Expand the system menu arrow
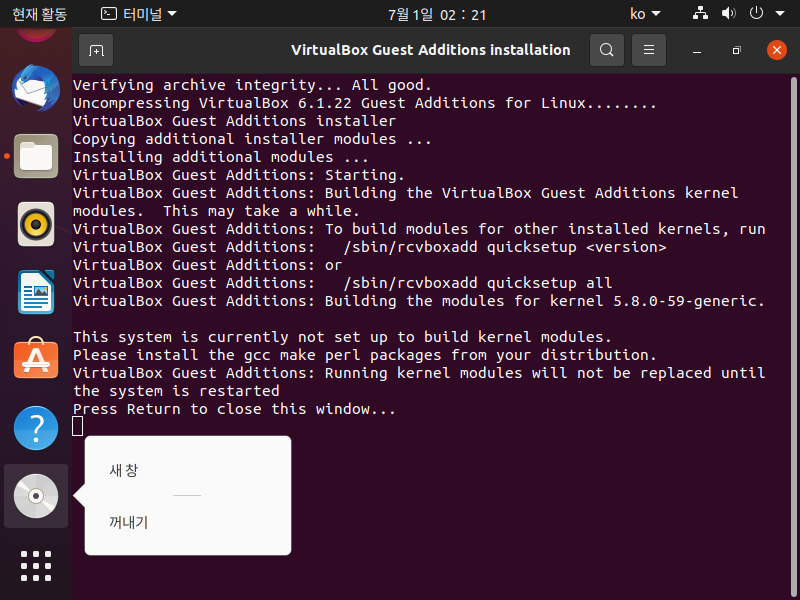The width and height of the screenshot is (800, 600). tap(780, 14)
